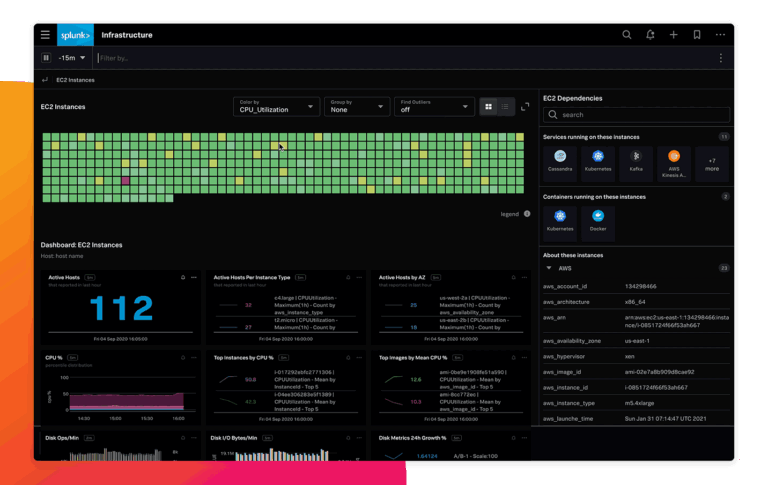Select the Kubernetes service icon
Image resolution: width=768 pixels, height=485 pixels.
coord(598,160)
